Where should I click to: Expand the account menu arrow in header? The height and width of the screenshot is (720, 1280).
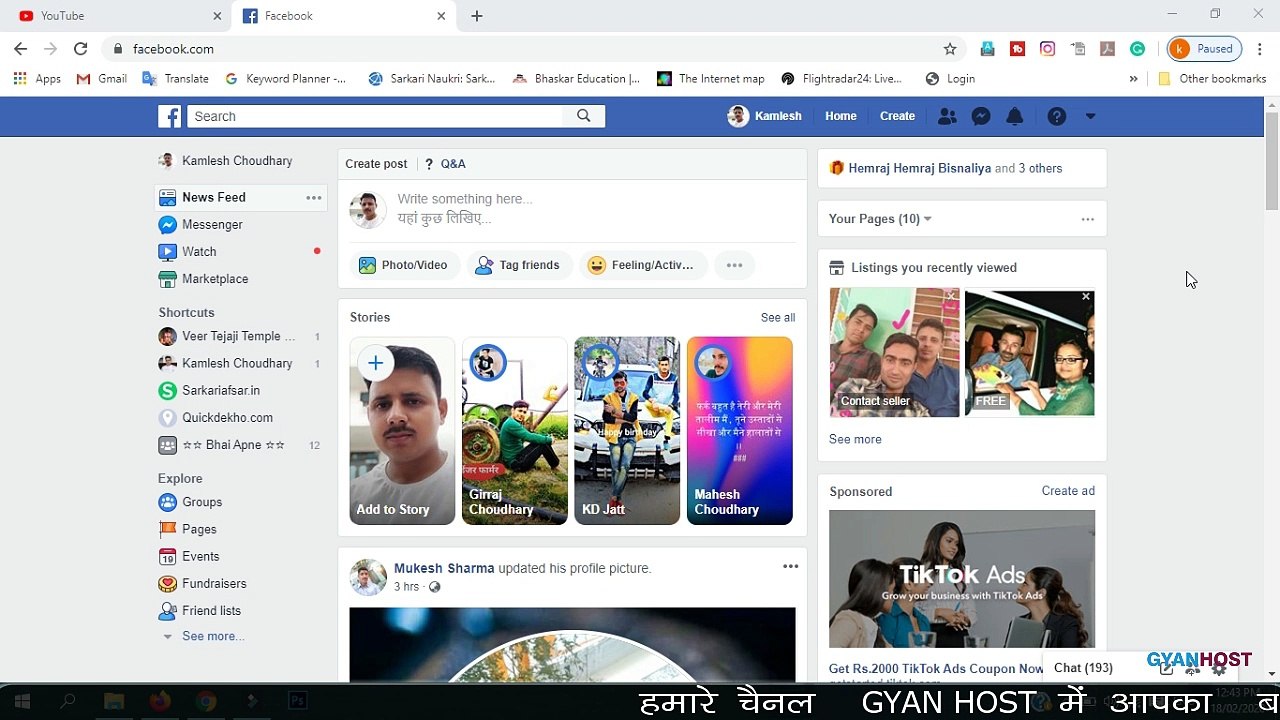(1090, 116)
